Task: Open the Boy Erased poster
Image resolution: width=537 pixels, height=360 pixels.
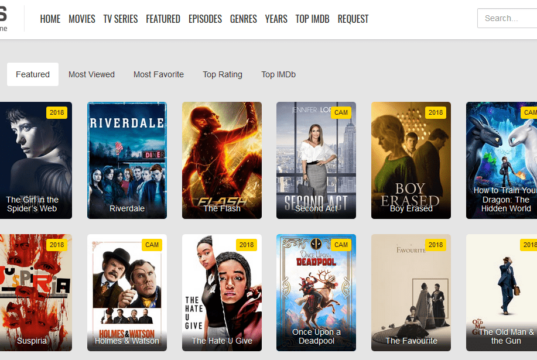Action: [411, 160]
